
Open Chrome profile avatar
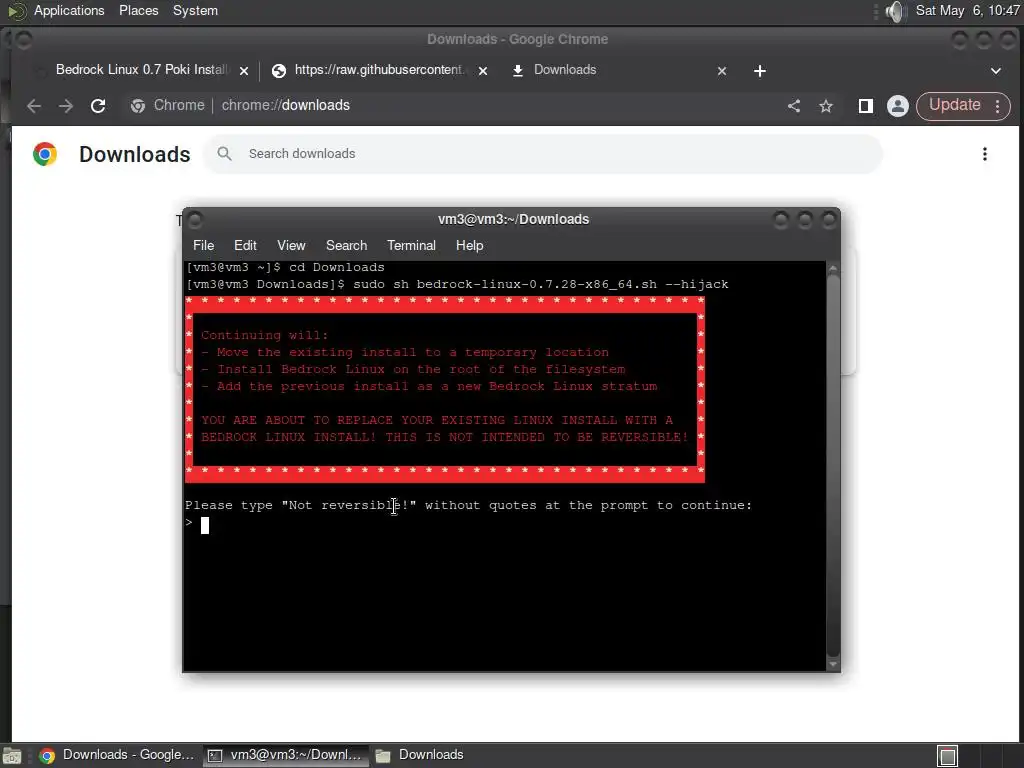coord(898,106)
